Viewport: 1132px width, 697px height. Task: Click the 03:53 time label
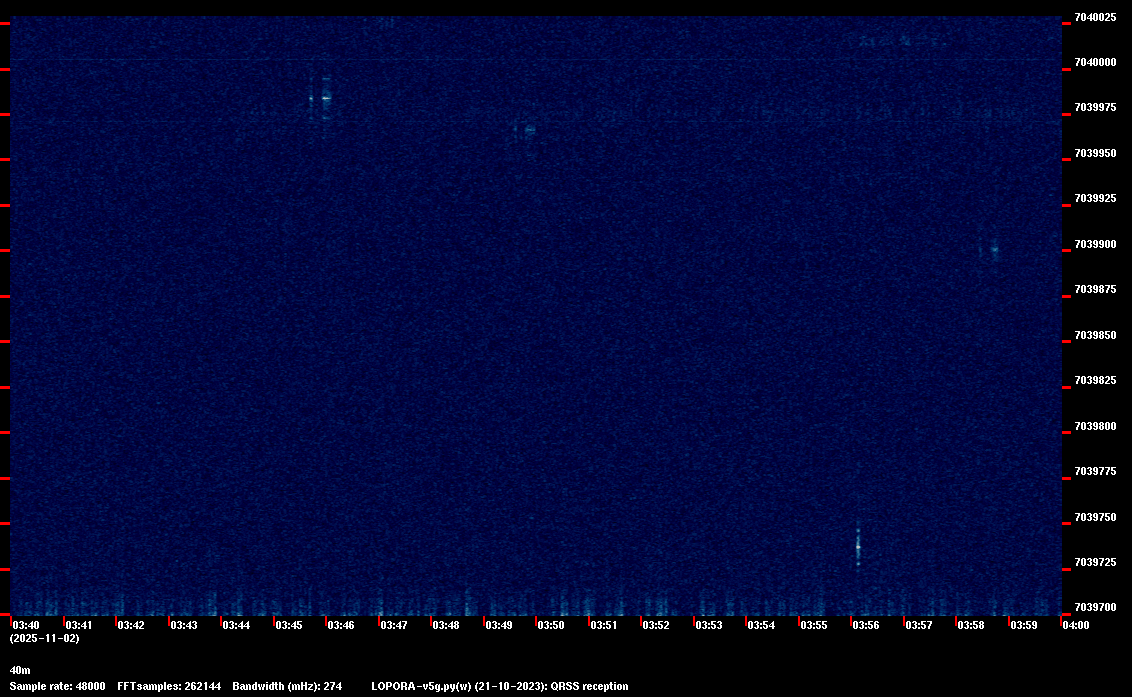tap(708, 625)
